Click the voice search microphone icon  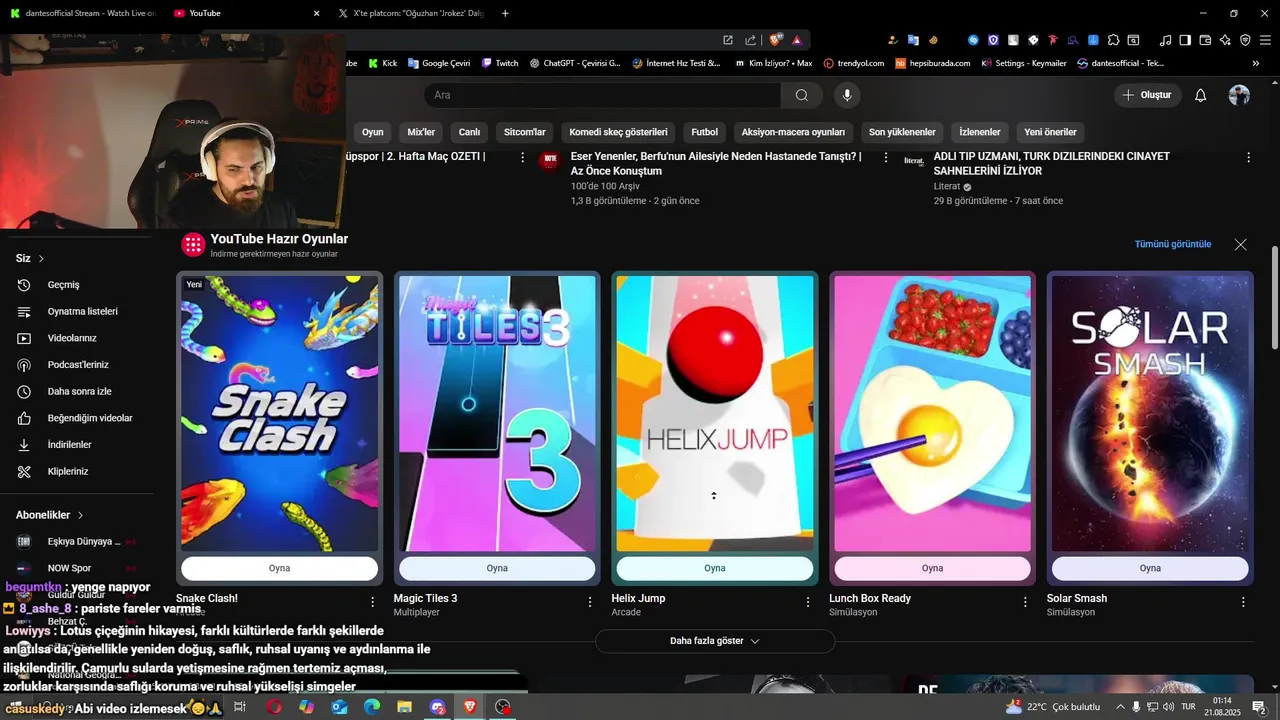(847, 95)
